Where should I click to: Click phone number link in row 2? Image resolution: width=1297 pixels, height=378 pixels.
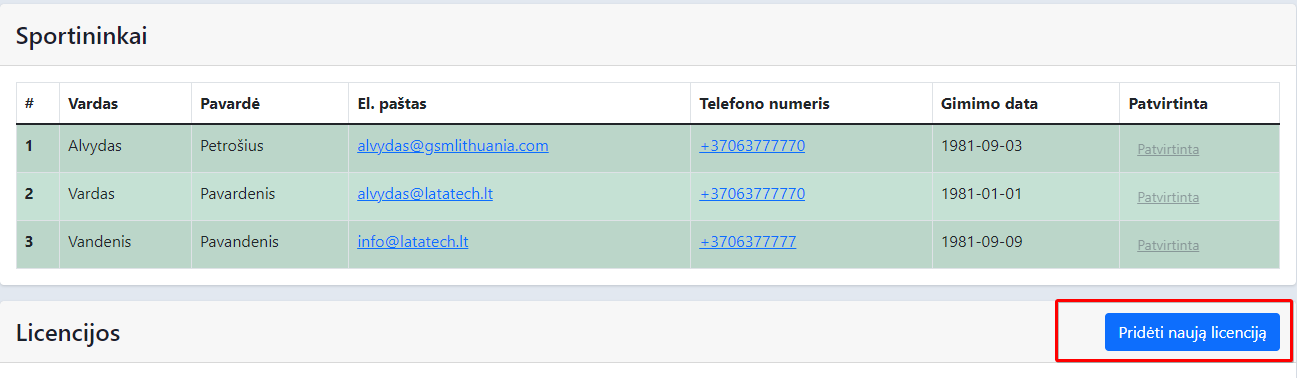pyautogui.click(x=752, y=193)
